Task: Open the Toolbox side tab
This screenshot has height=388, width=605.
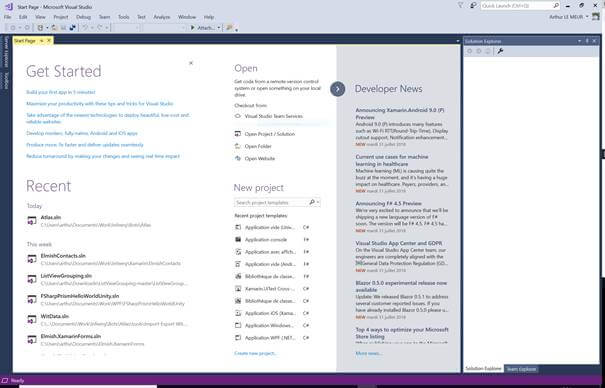Action: coord(6,81)
